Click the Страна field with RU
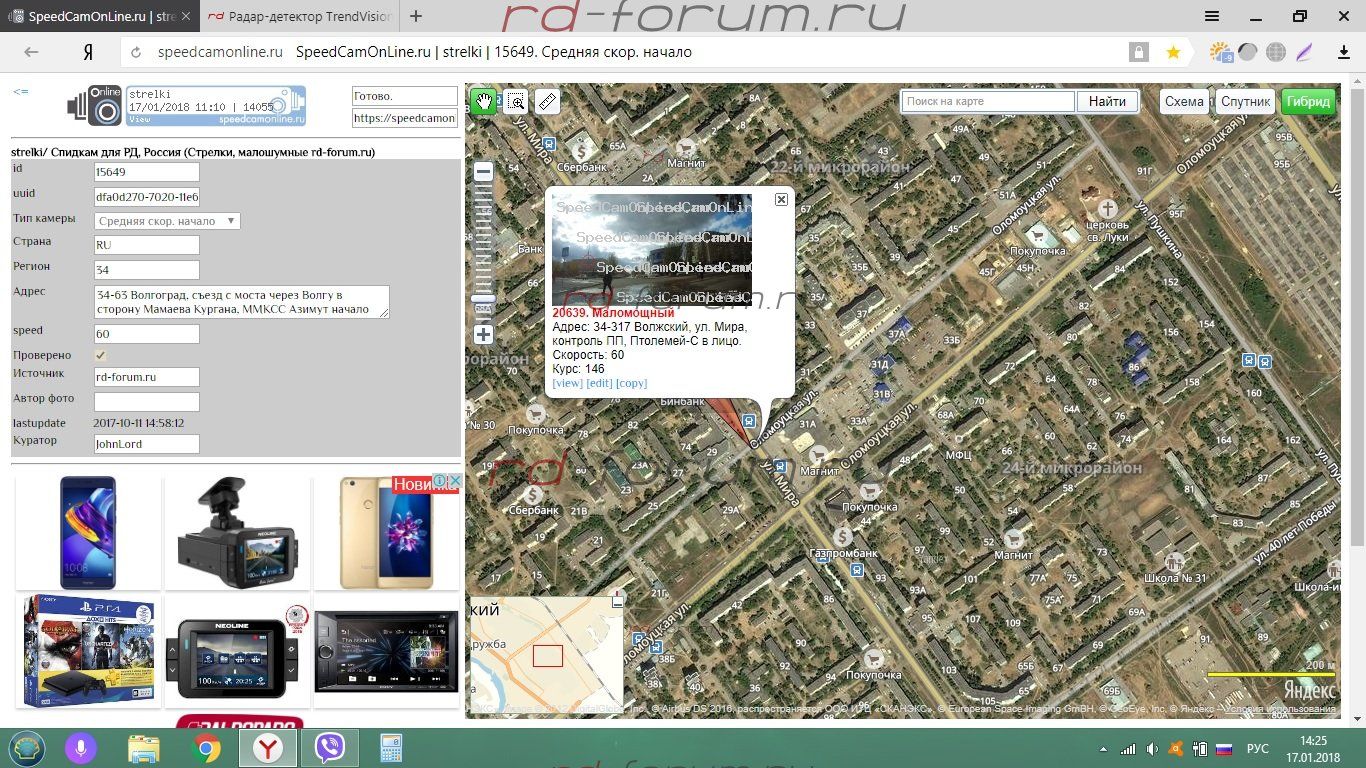This screenshot has width=1366, height=768. [x=146, y=245]
